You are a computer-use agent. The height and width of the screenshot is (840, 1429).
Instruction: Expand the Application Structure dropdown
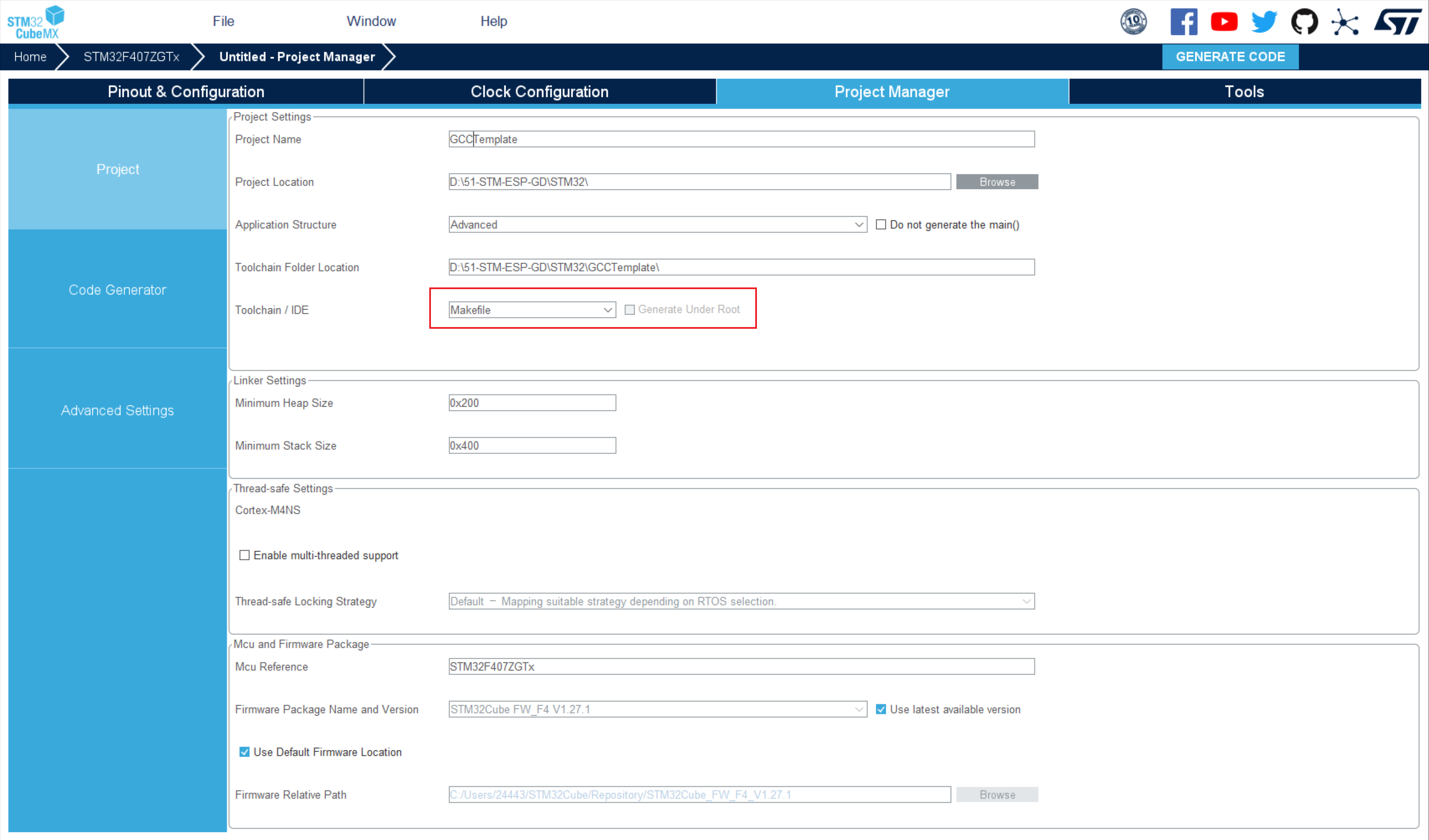[657, 224]
